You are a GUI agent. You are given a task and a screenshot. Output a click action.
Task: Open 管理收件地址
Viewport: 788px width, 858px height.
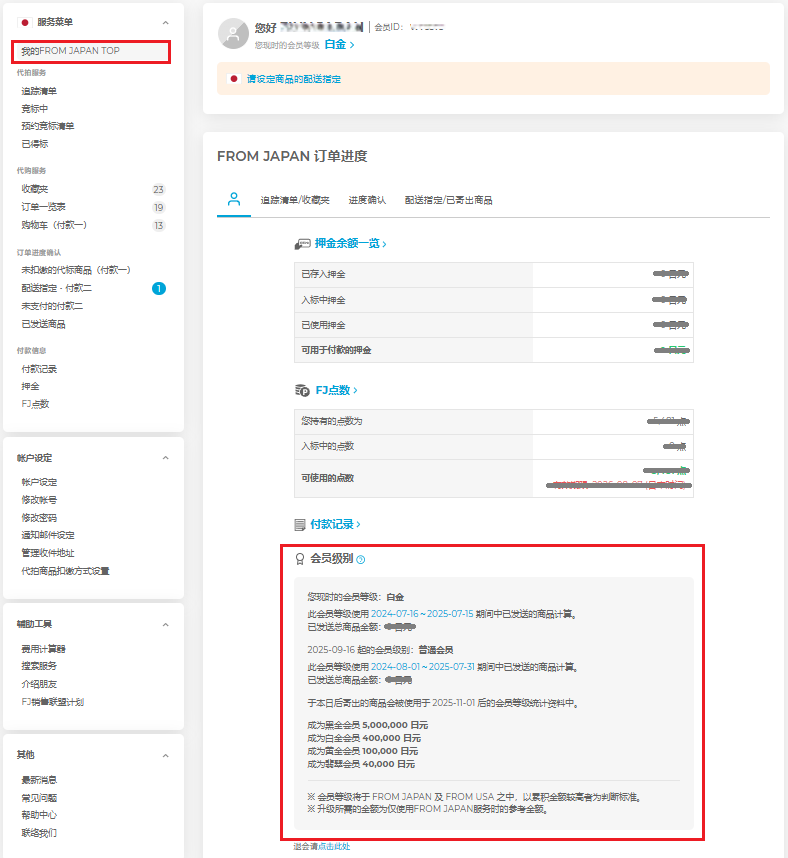tap(48, 553)
